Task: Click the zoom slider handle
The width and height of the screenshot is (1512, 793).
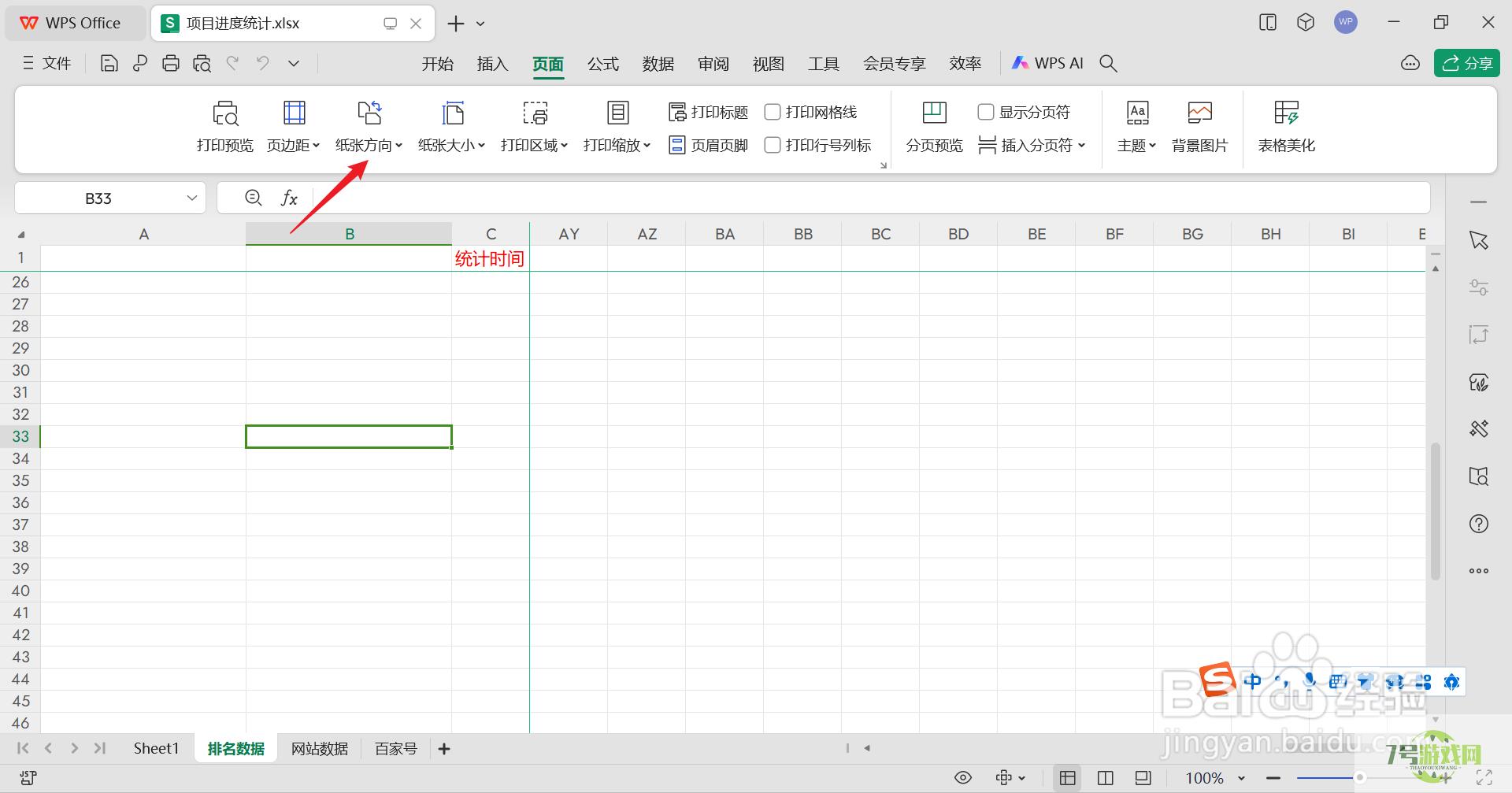Action: pos(1359,778)
